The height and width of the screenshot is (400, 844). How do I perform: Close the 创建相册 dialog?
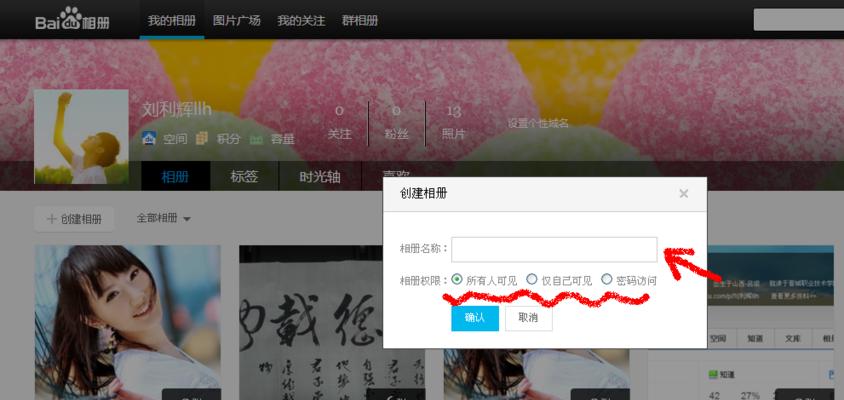[x=684, y=193]
